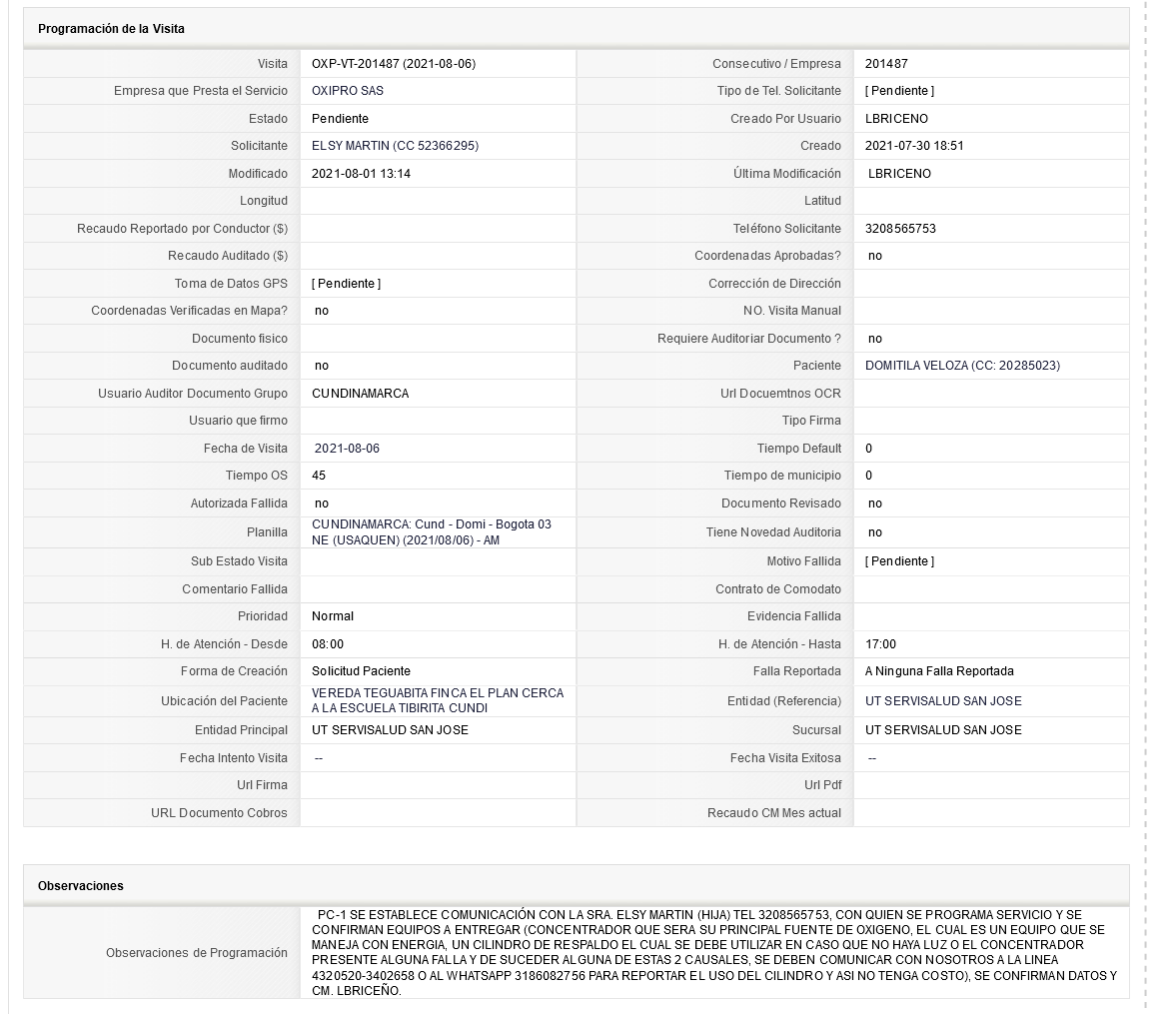Screen dimensions: 1176x1014
Task: Click the Falla Reportada value
Action: [x=939, y=670]
